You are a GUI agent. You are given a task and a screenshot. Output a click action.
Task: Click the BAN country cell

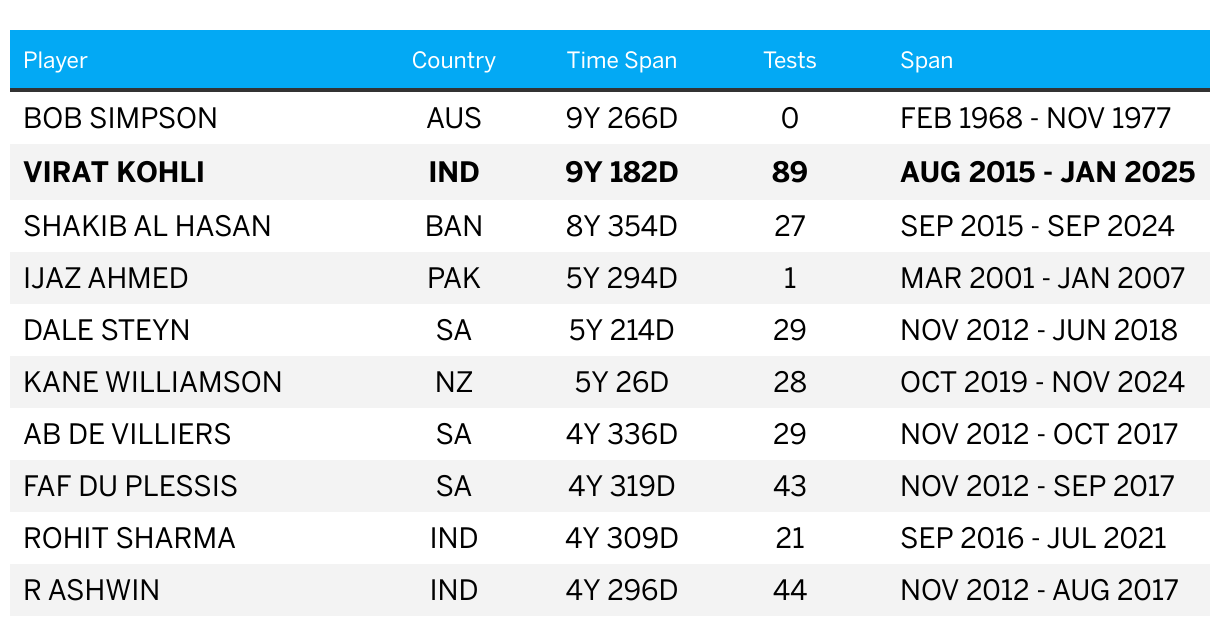[x=454, y=226]
